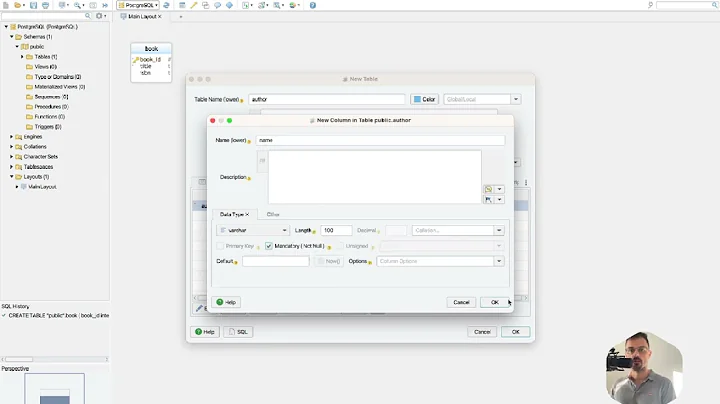Click the pencil edit icon in New Table
The width and height of the screenshot is (720, 404).
199,308
